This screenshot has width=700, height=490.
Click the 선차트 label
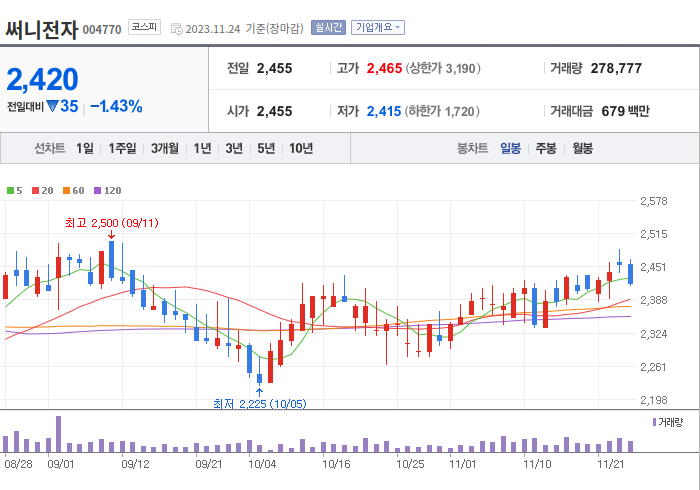[50, 148]
